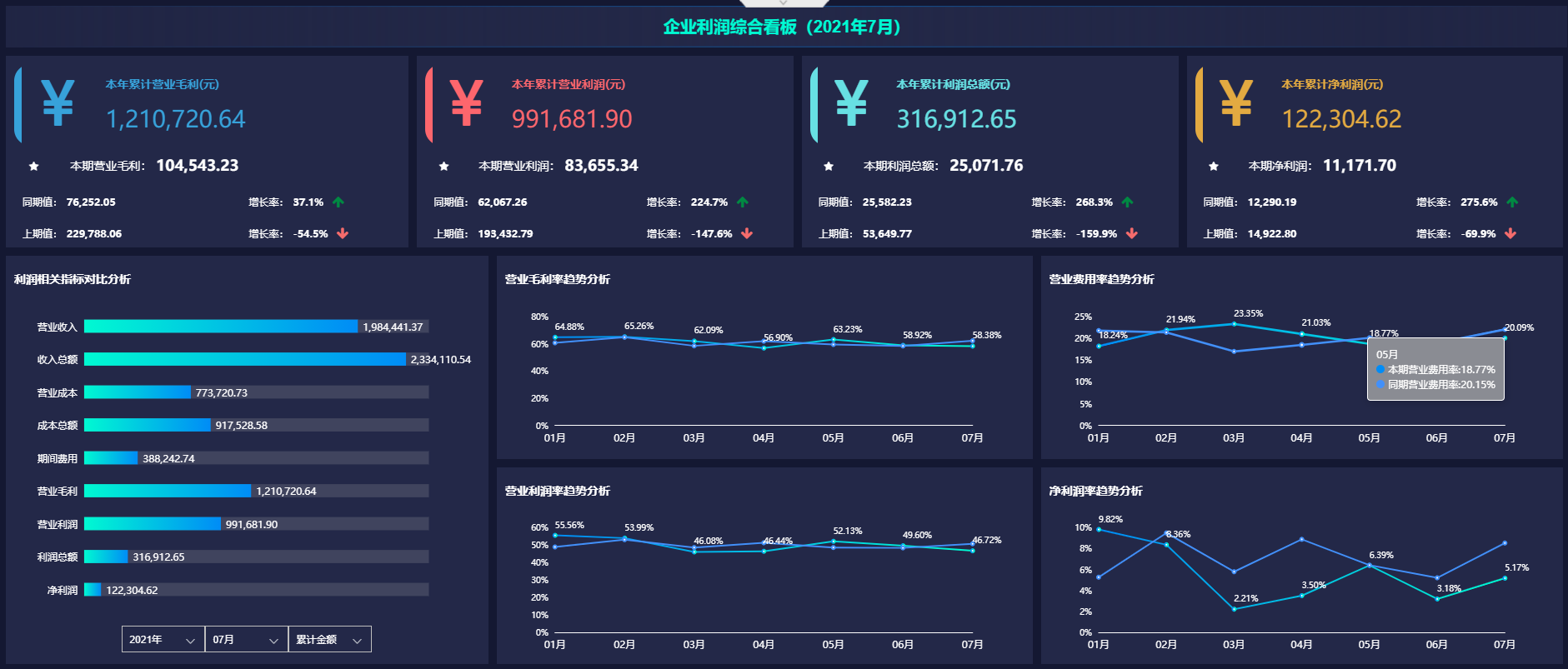Click the 营业收入 bar in the comparison chart
The image size is (1568, 669).
[x=221, y=327]
